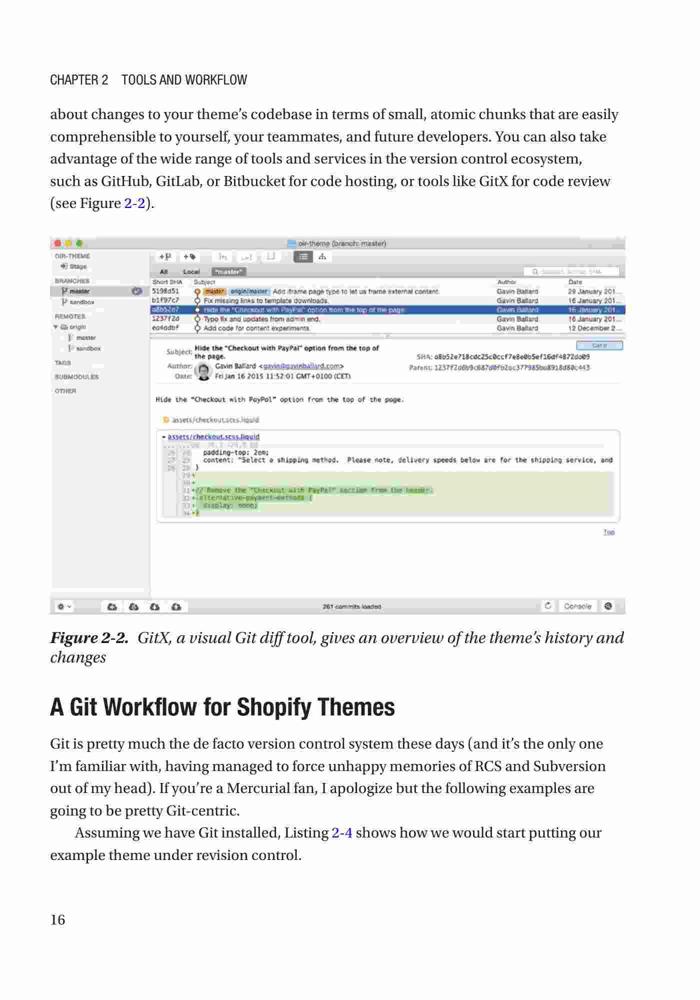Collapse the origin remote tree
The height and width of the screenshot is (1000, 700).
[x=55, y=327]
